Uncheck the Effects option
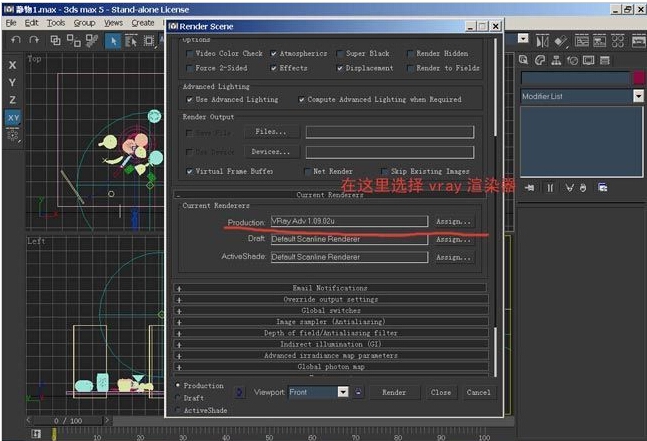The height and width of the screenshot is (441, 647). click(274, 68)
